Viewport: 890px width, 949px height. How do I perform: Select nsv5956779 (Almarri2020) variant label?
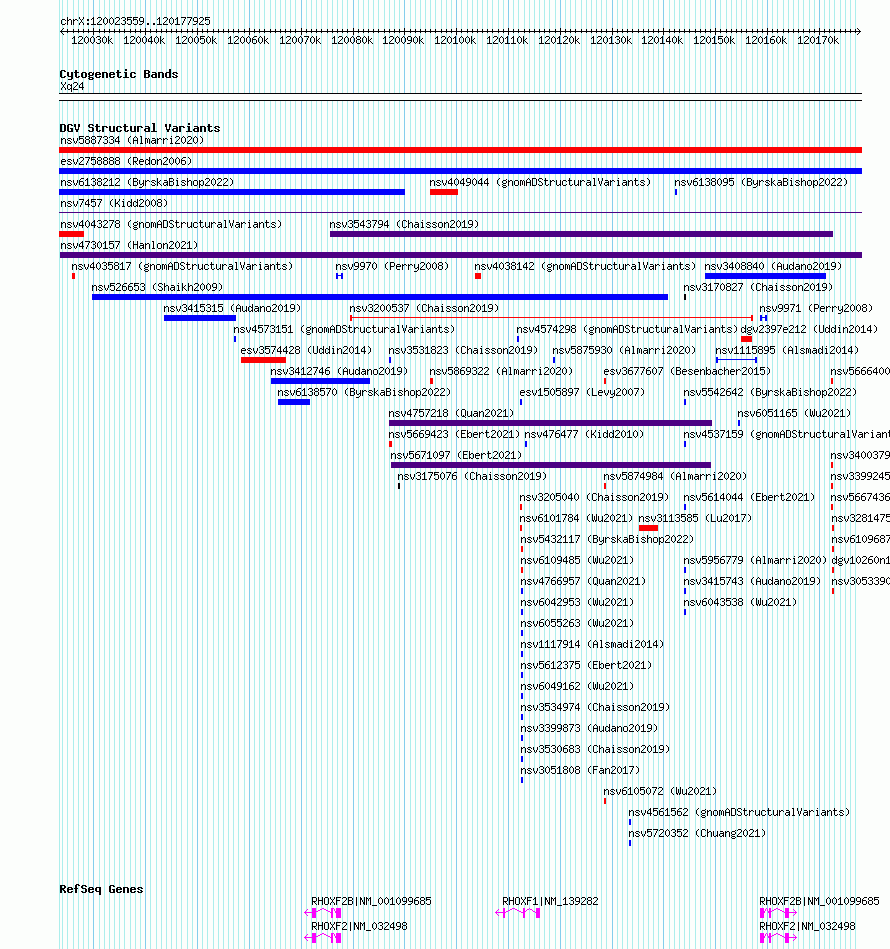click(x=755, y=560)
